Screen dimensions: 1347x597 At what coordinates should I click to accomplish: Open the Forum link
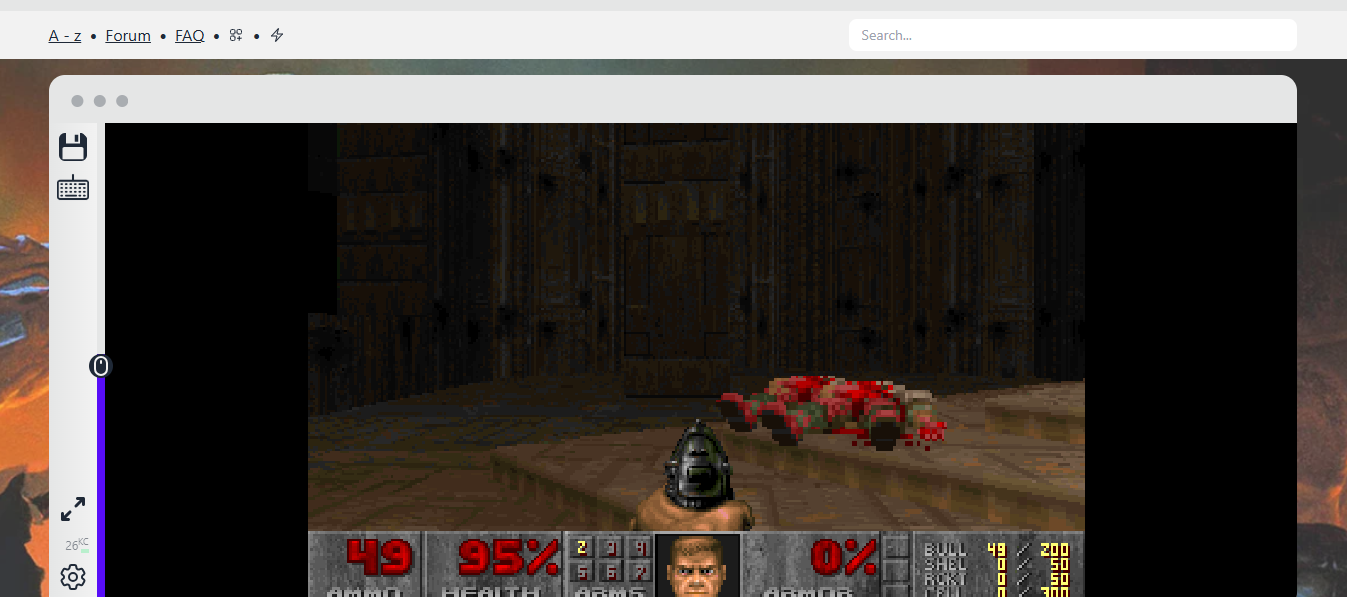[x=128, y=36]
